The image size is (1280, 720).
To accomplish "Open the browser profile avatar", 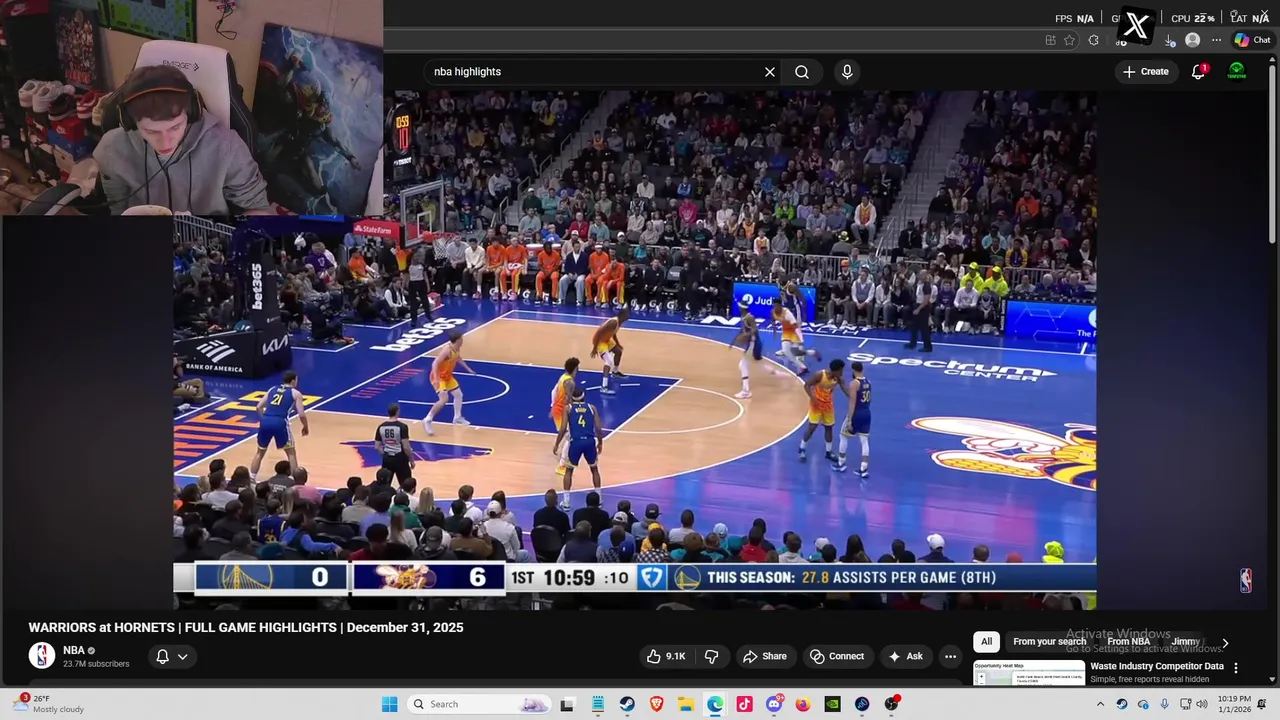I will point(1192,40).
